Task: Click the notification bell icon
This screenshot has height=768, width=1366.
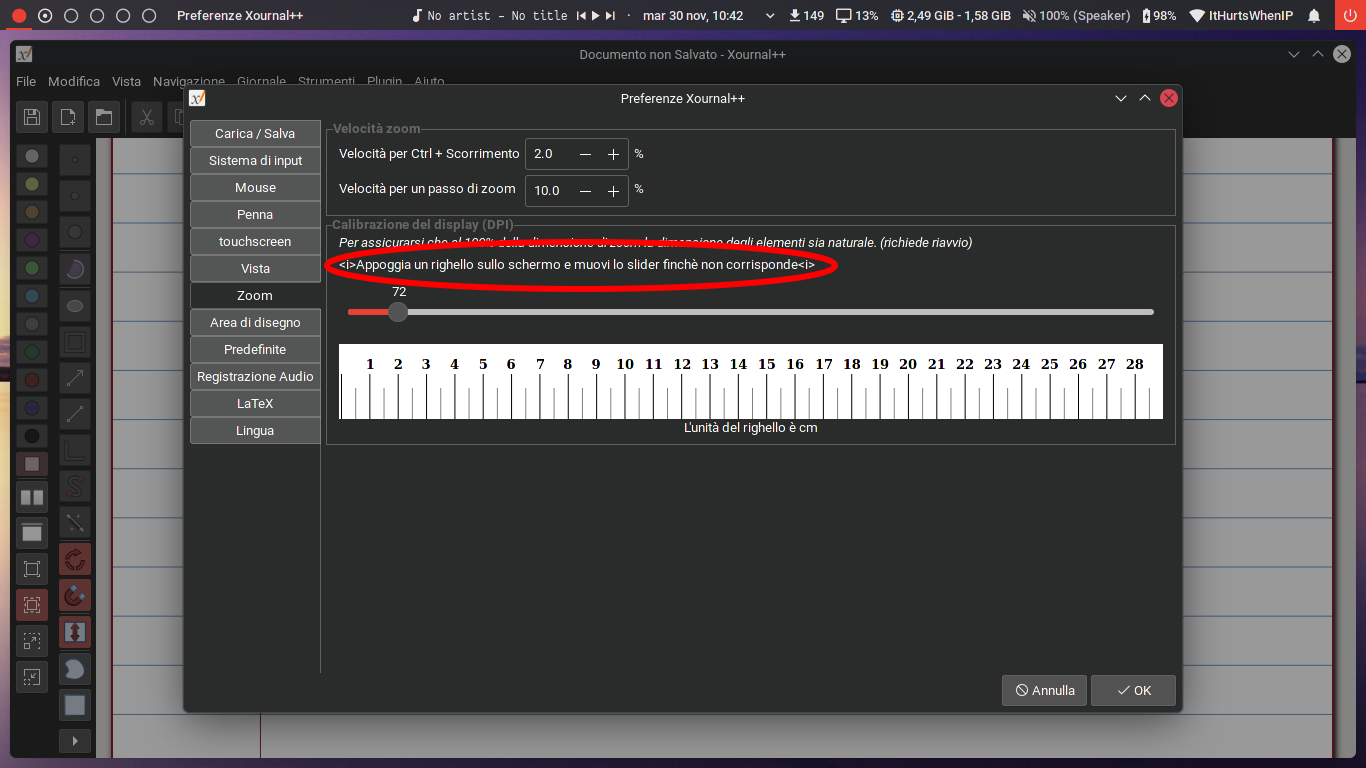Action: tap(1314, 16)
